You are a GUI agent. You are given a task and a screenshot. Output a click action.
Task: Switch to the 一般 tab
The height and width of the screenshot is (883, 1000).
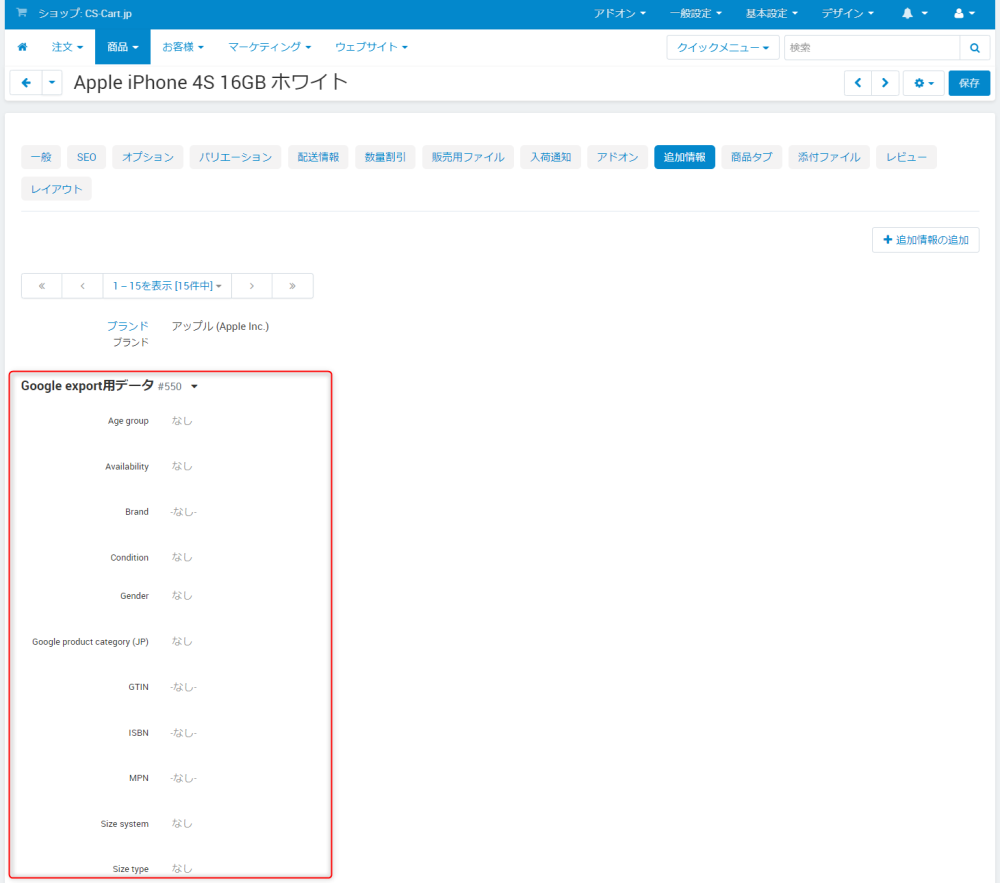(x=41, y=157)
